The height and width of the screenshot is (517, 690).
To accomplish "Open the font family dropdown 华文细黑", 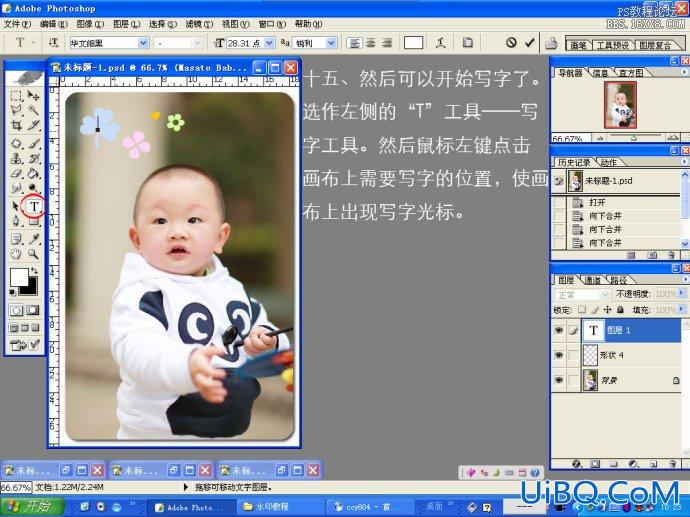I will pyautogui.click(x=143, y=43).
